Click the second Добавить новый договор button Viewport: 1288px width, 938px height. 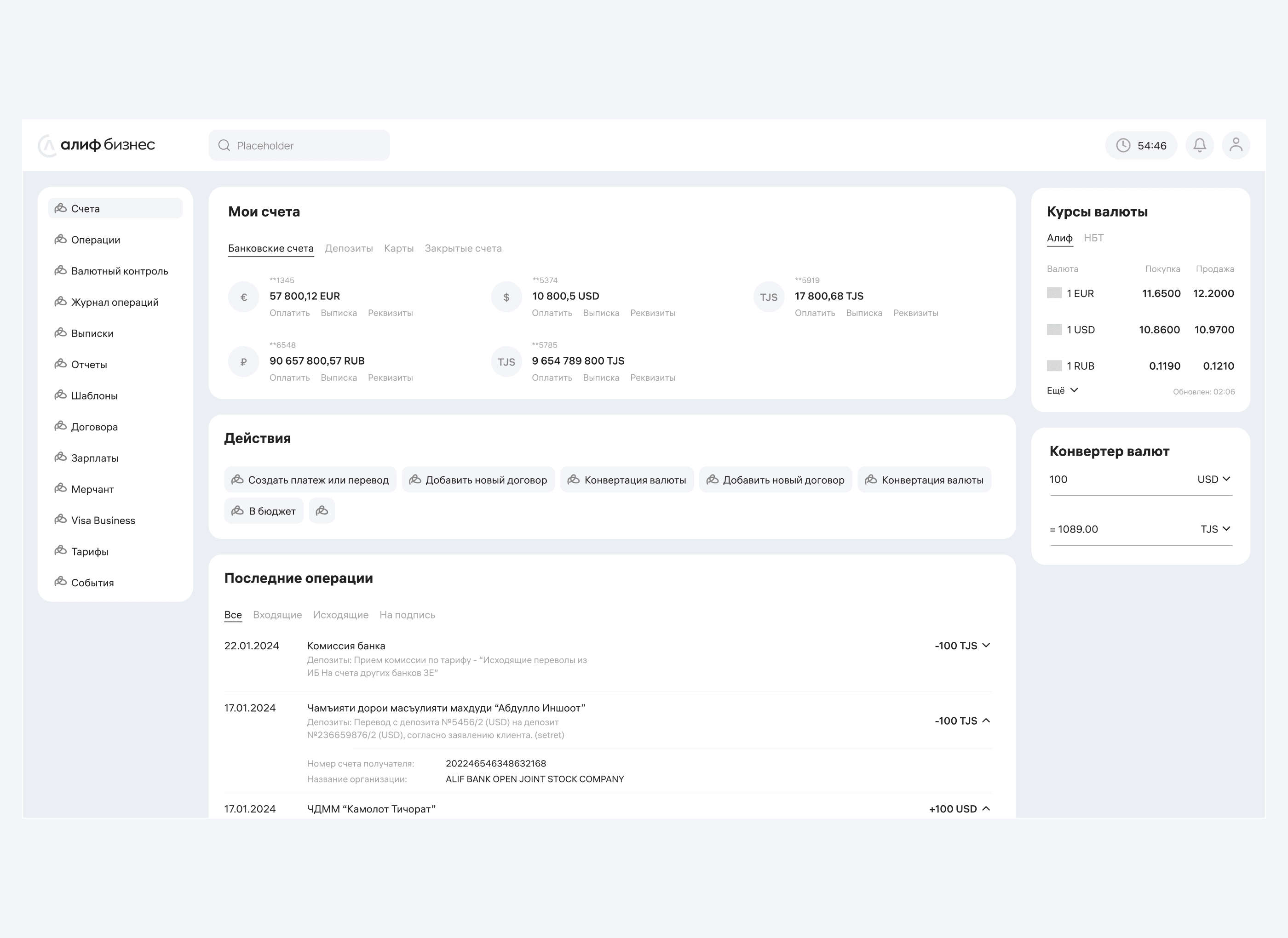pos(776,480)
